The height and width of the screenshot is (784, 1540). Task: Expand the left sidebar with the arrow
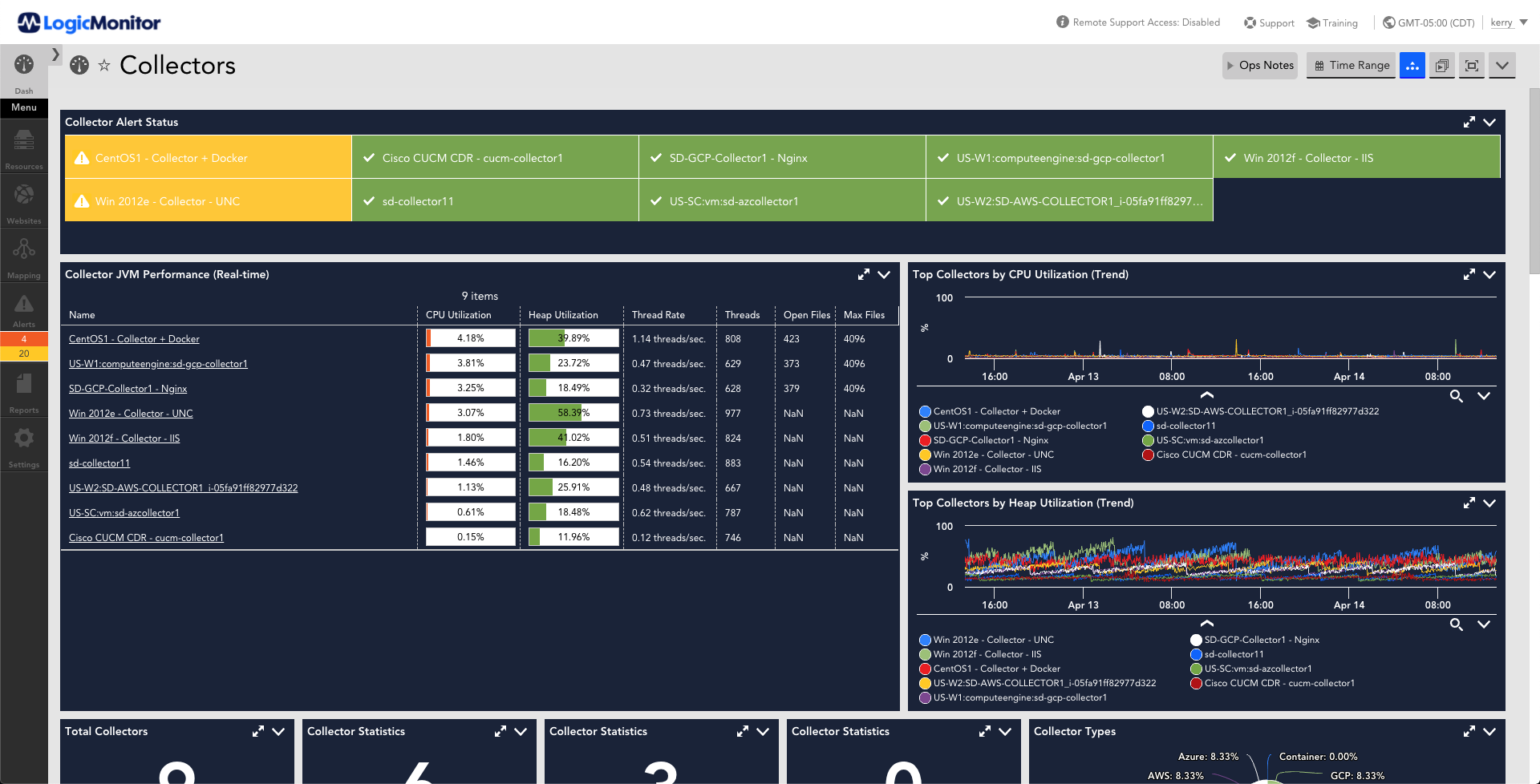click(x=55, y=55)
